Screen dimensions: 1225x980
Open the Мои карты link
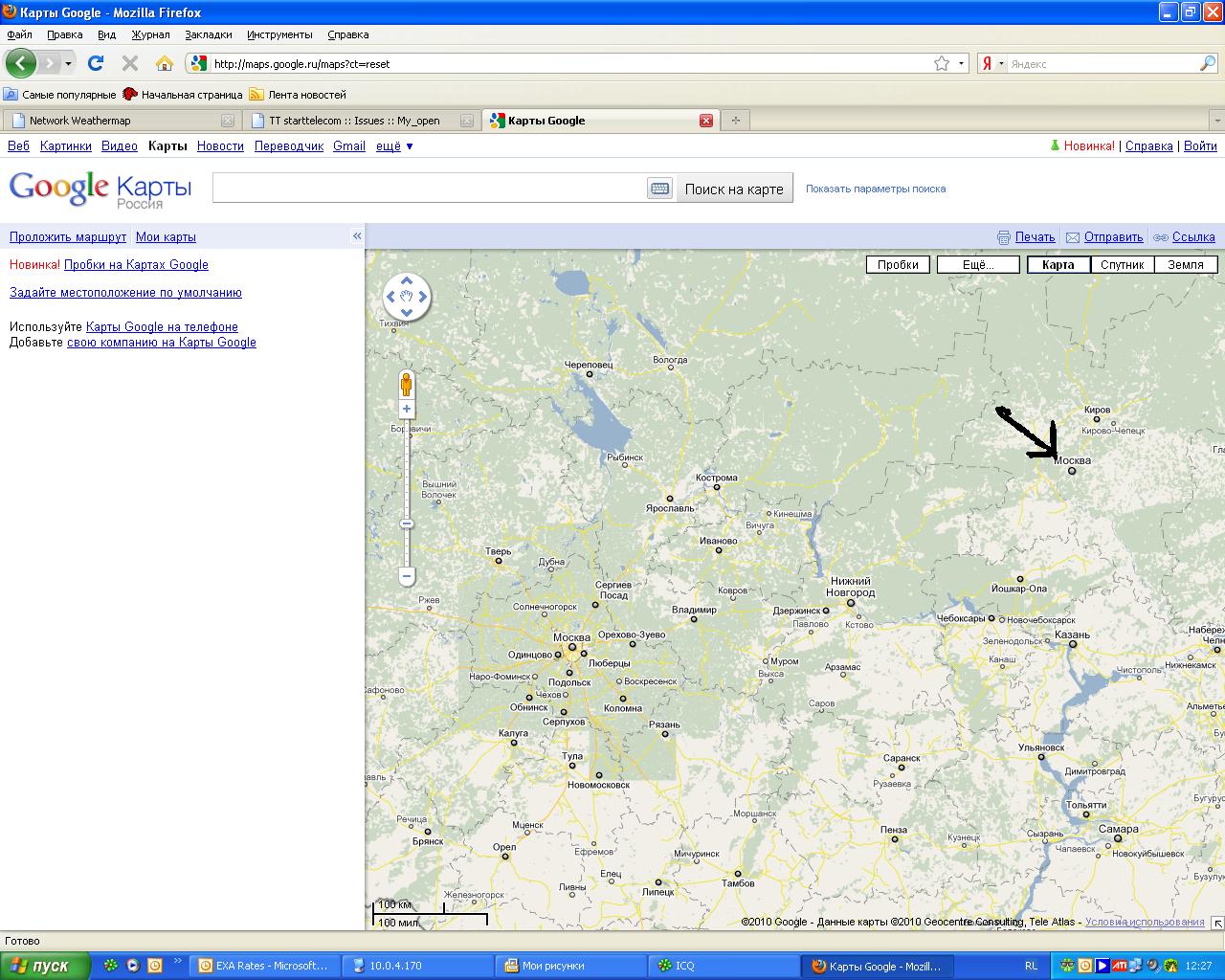pos(166,236)
